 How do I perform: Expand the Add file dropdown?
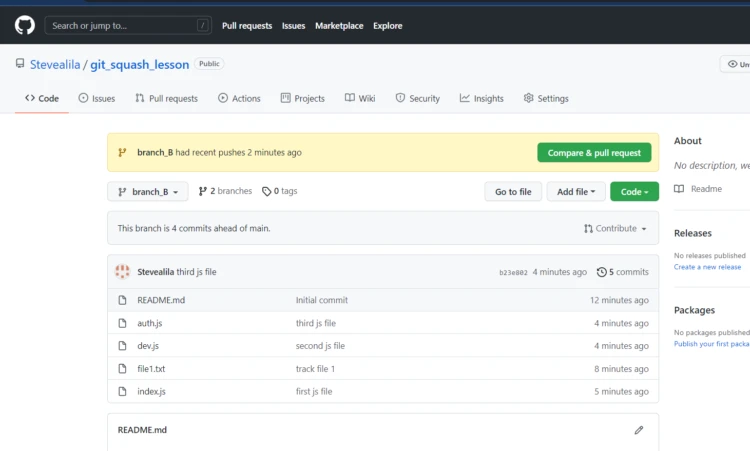point(575,192)
